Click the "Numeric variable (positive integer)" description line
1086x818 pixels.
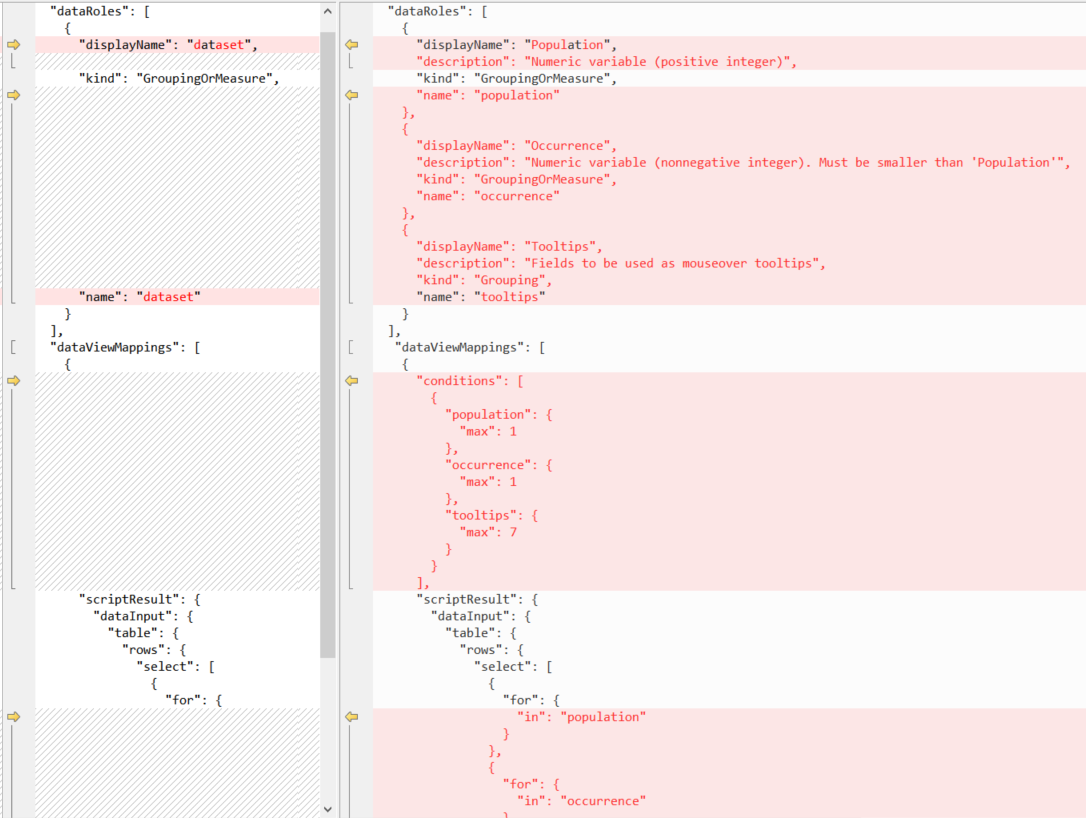(x=607, y=62)
